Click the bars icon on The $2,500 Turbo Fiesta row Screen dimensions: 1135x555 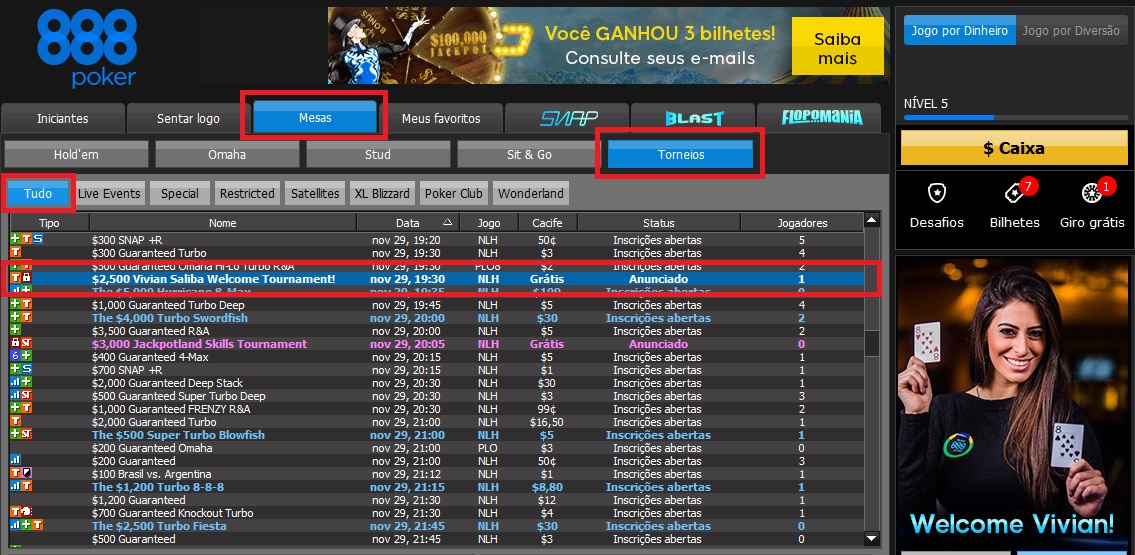click(x=15, y=526)
